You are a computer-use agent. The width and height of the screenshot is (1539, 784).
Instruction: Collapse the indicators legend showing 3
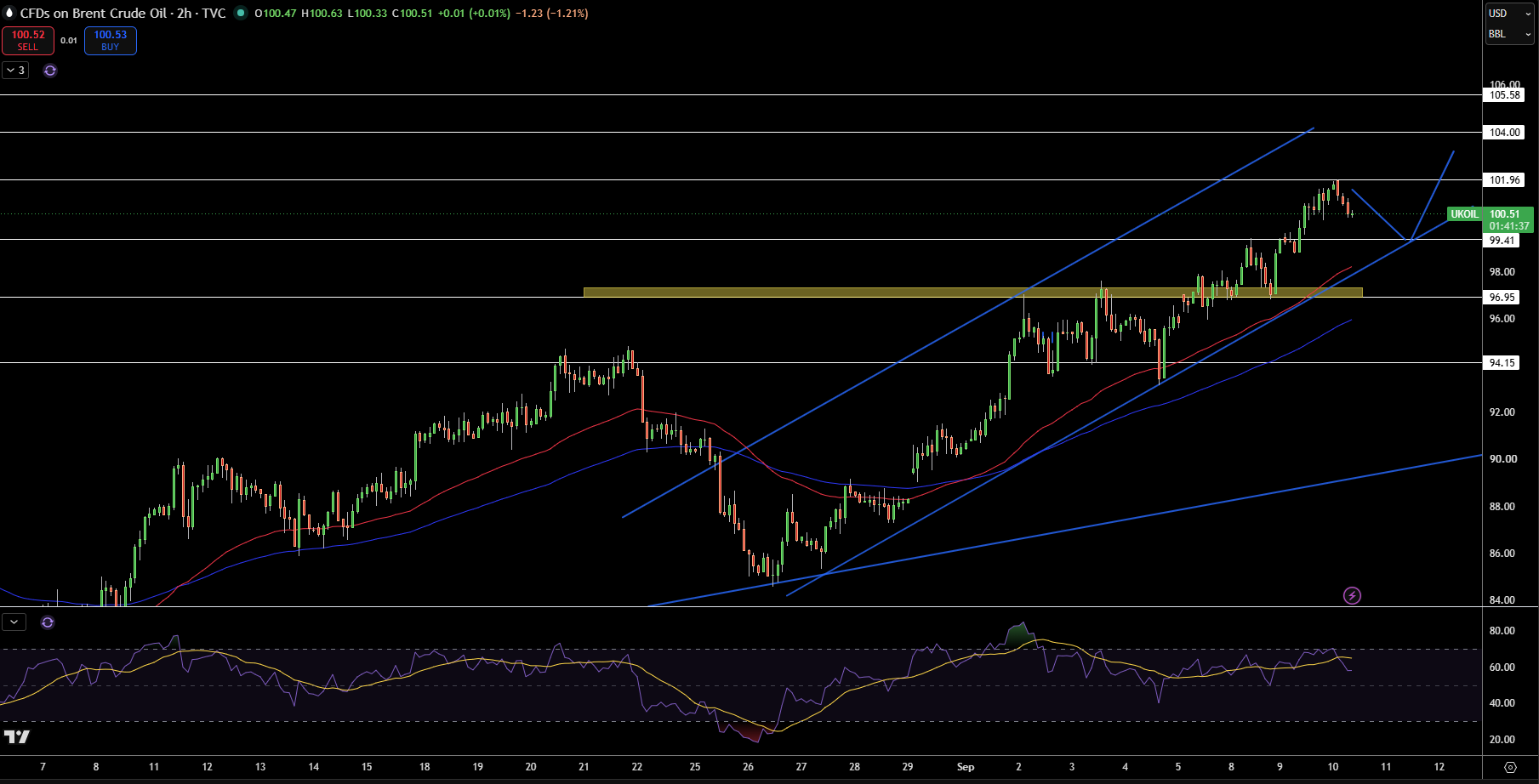tap(15, 71)
